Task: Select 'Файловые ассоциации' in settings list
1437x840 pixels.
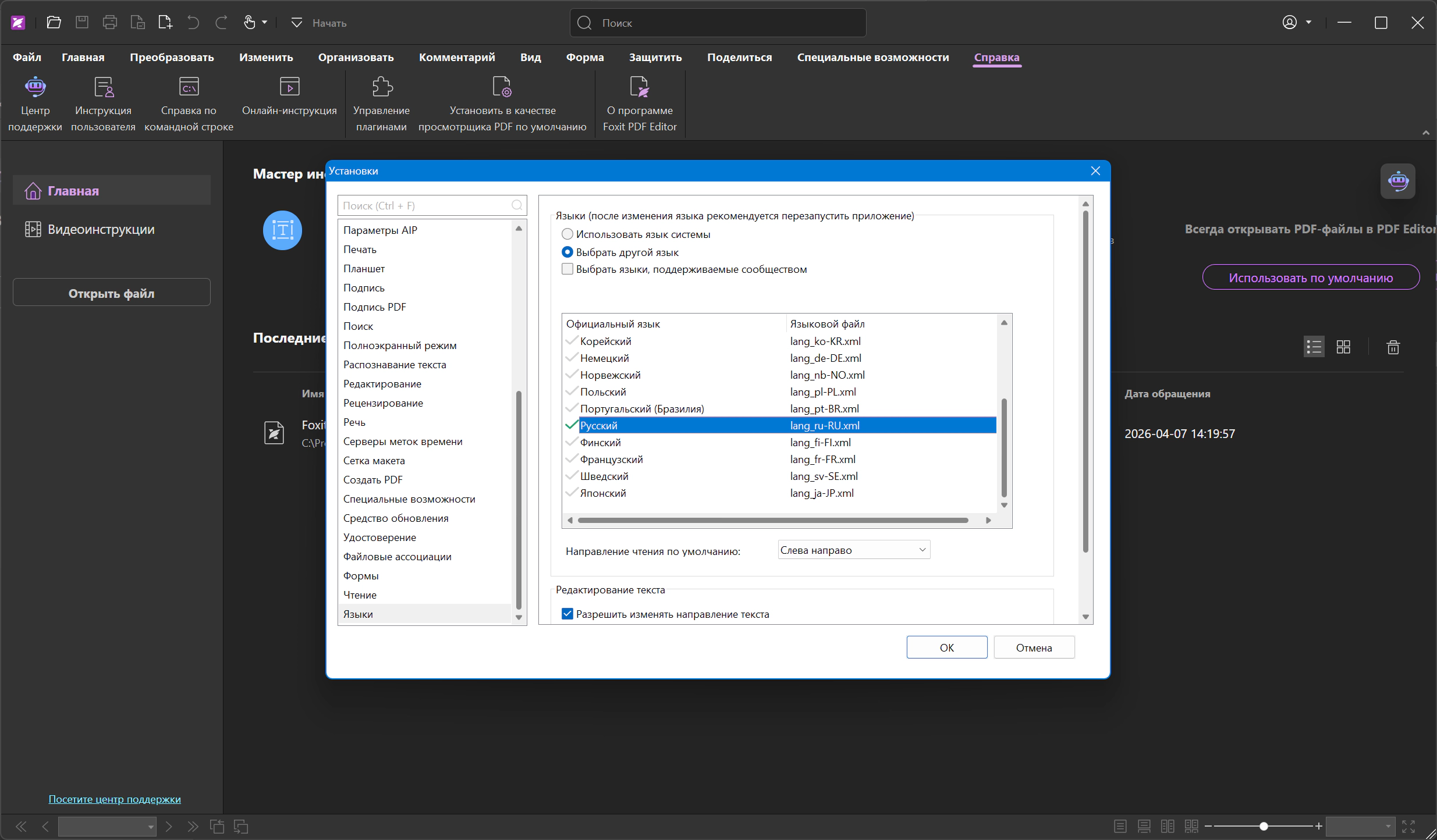Action: (x=397, y=557)
